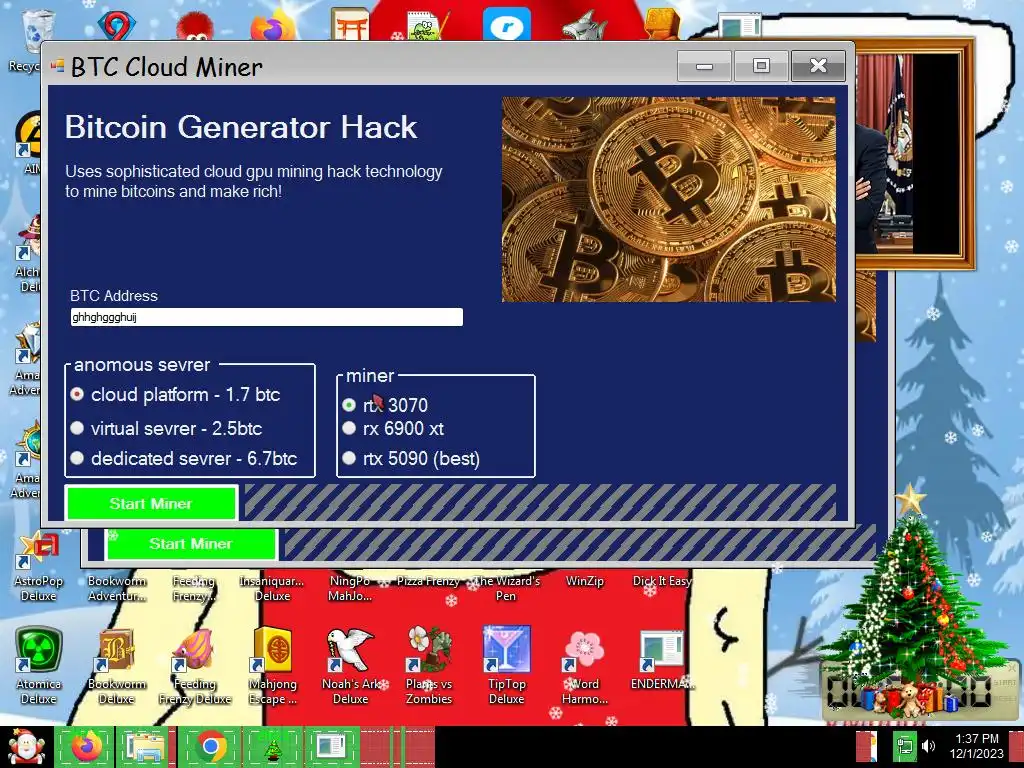The image size is (1024, 768).
Task: Click the BTC Cloud Miner title bar icon
Action: [58, 66]
